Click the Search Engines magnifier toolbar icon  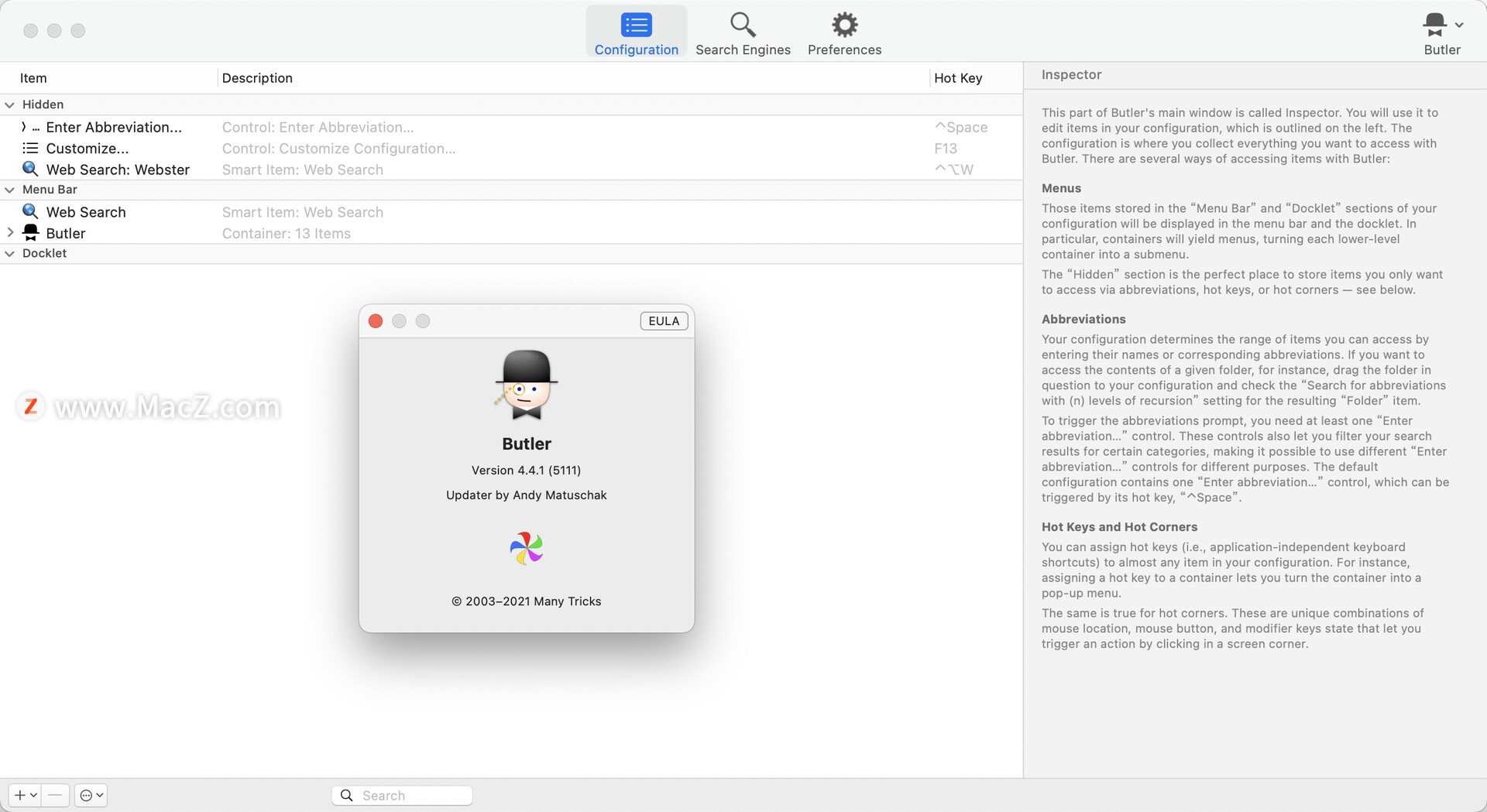(x=743, y=25)
